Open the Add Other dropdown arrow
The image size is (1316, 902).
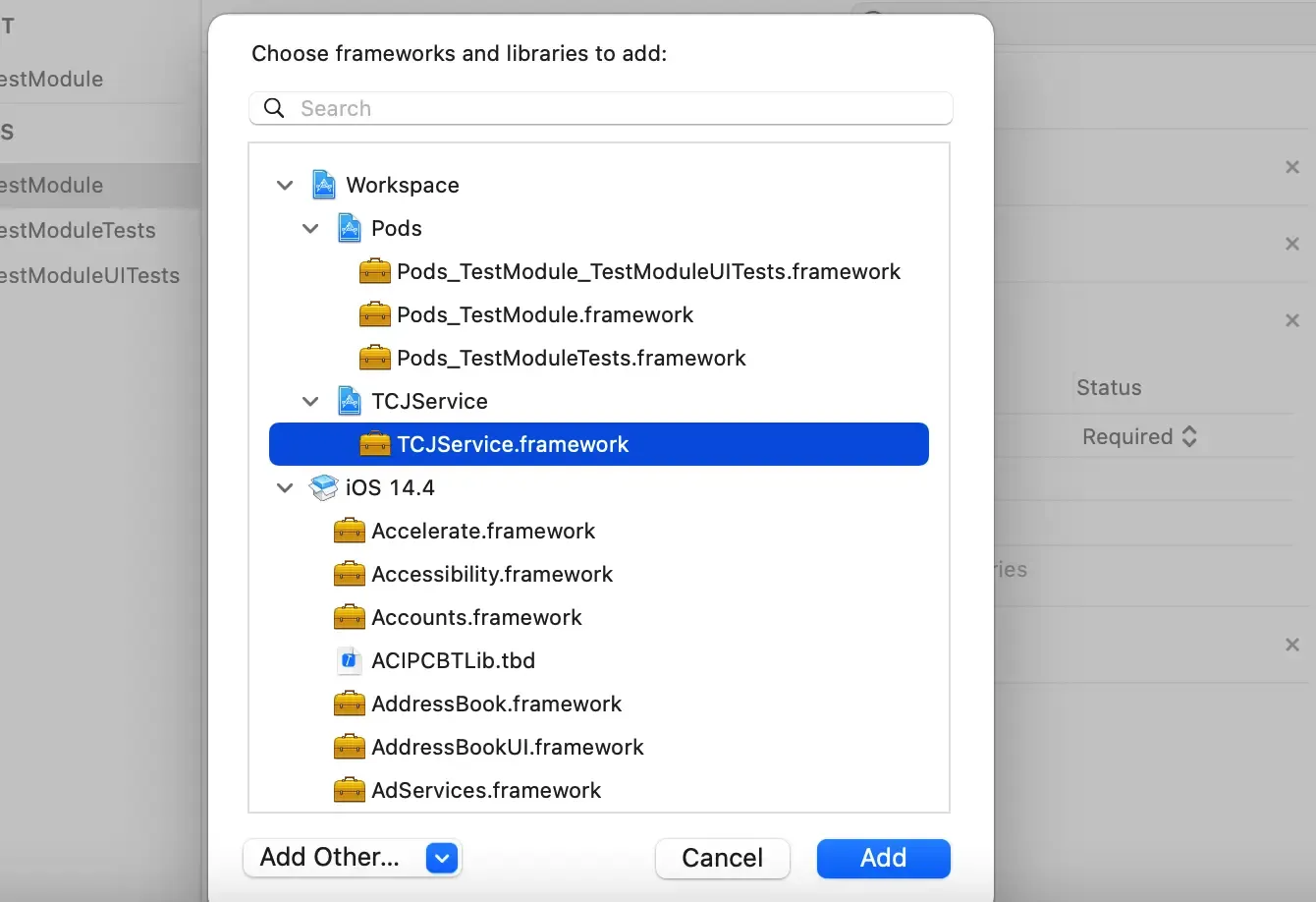[442, 858]
